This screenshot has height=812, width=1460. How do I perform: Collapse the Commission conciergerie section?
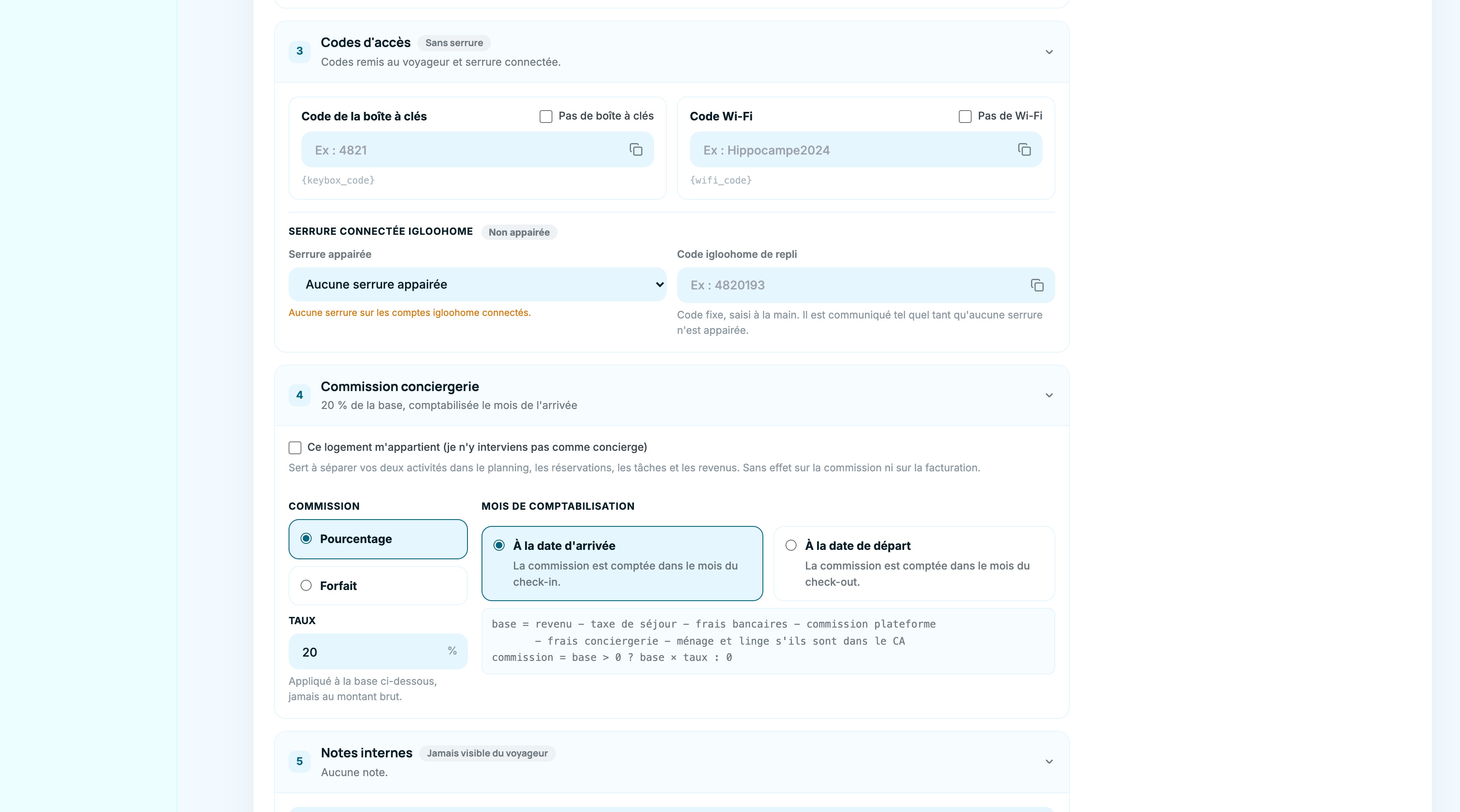pyautogui.click(x=1049, y=395)
